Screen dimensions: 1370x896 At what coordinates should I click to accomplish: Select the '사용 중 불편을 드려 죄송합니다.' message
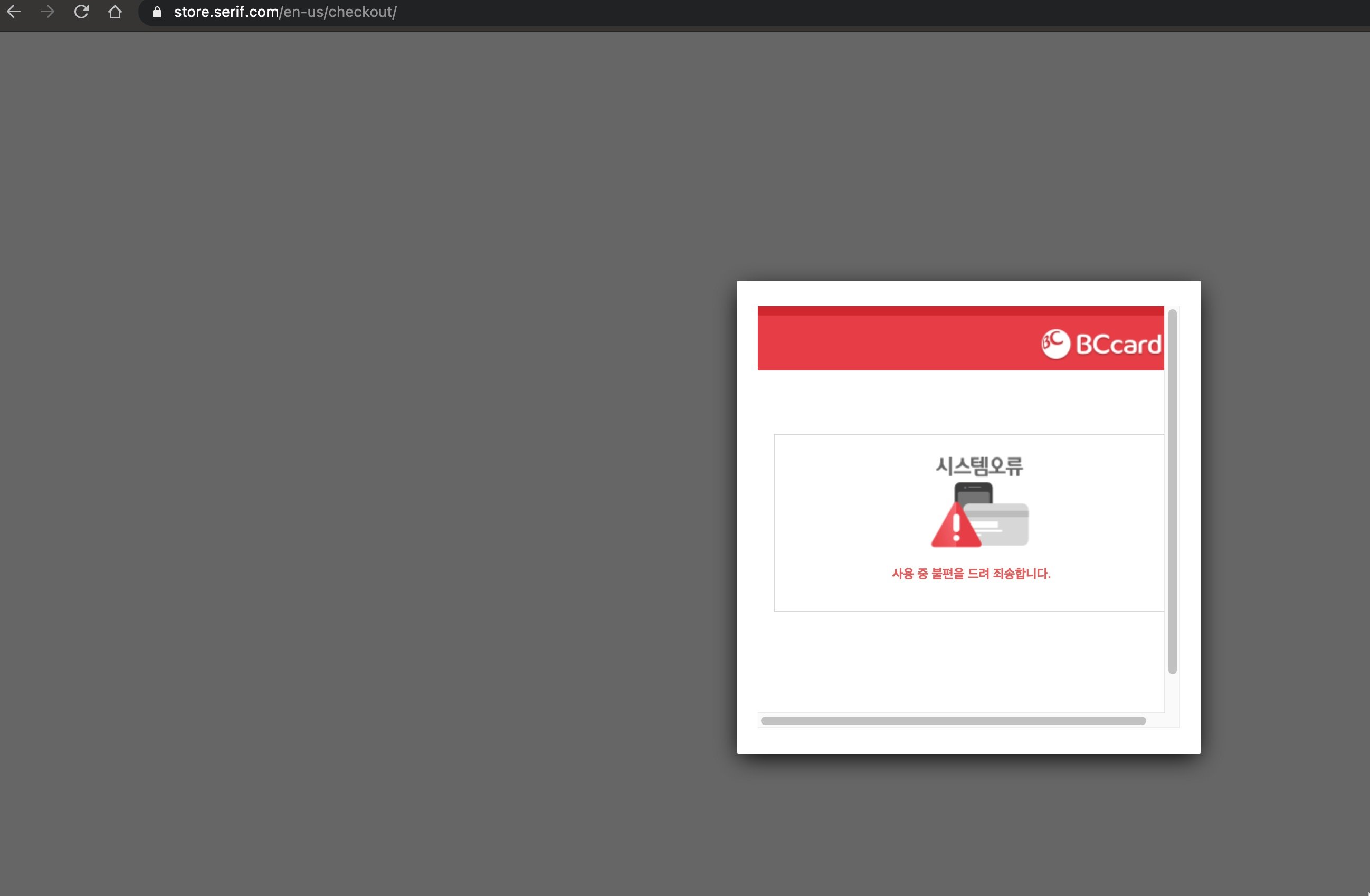pos(971,573)
